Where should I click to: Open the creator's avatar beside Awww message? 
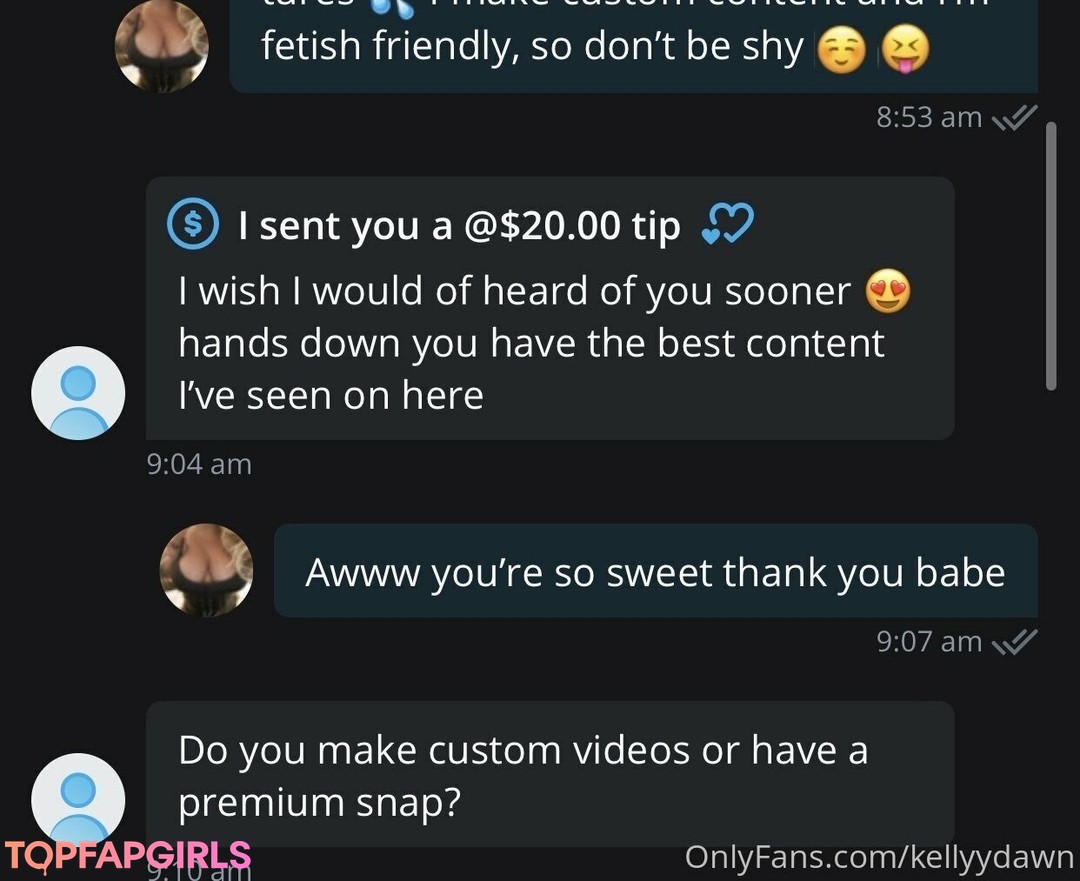207,570
